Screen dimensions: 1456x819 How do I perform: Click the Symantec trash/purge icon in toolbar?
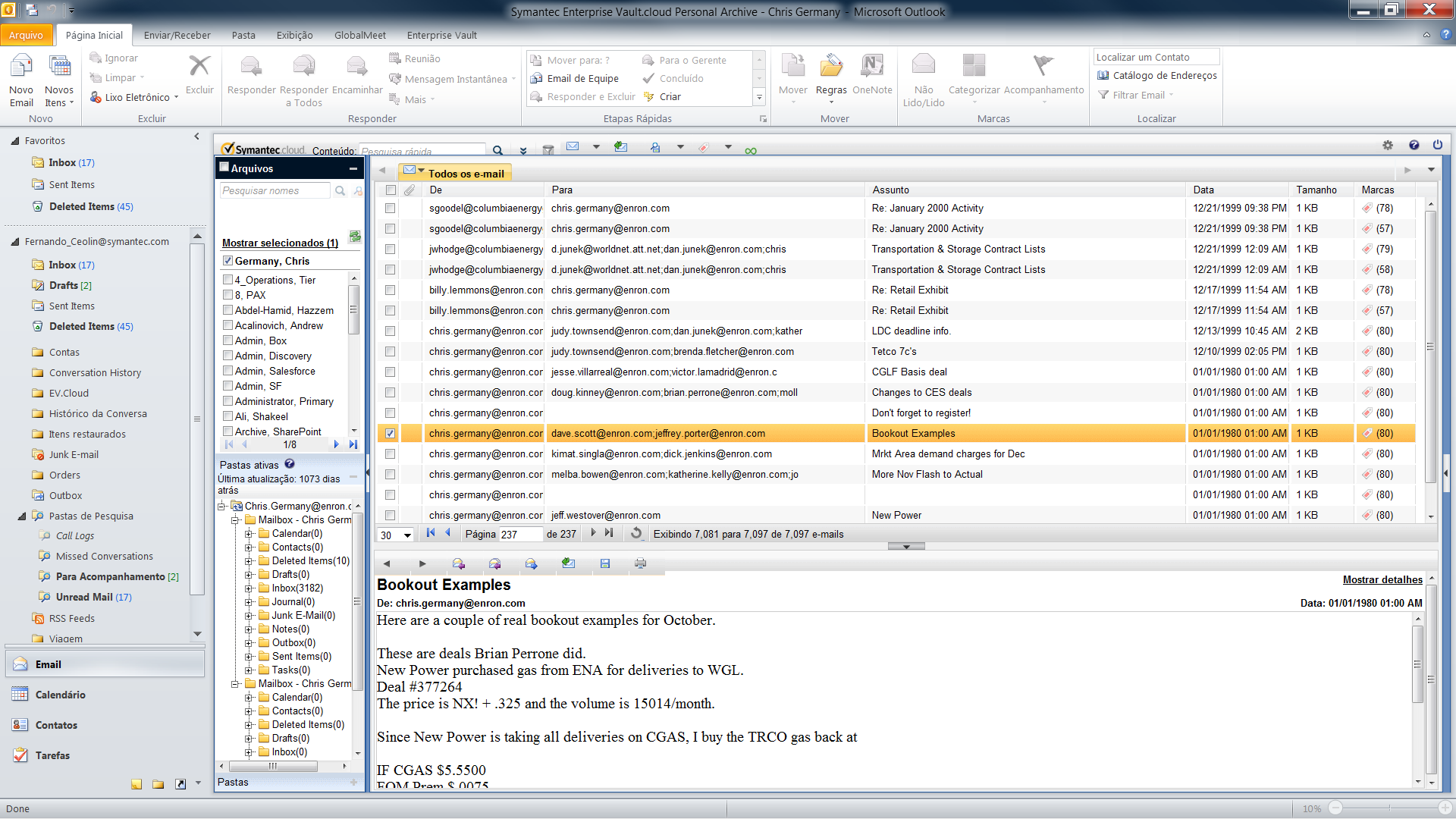548,149
